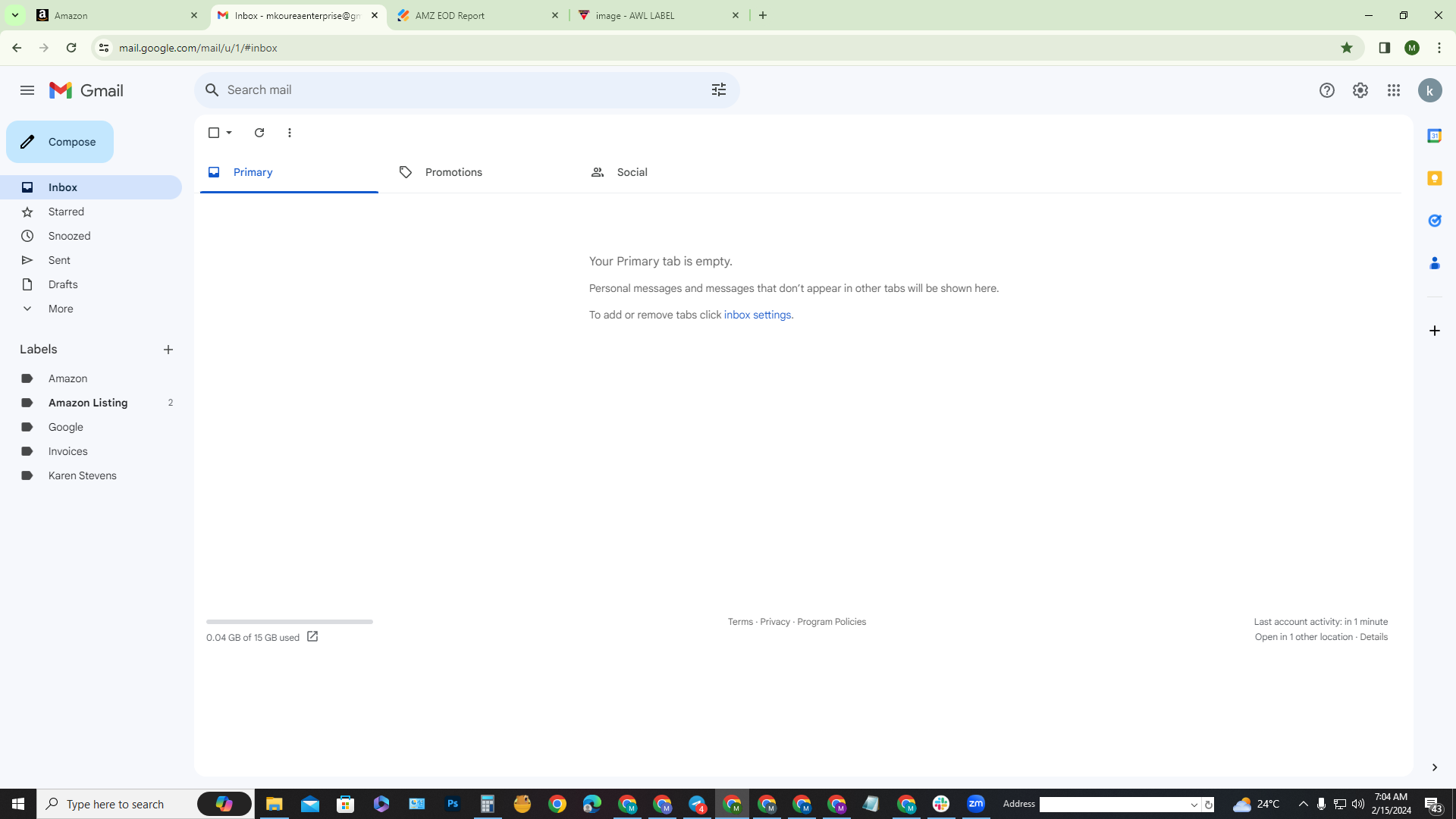The height and width of the screenshot is (819, 1456).
Task: Open the Google account avatar k
Action: [x=1430, y=90]
